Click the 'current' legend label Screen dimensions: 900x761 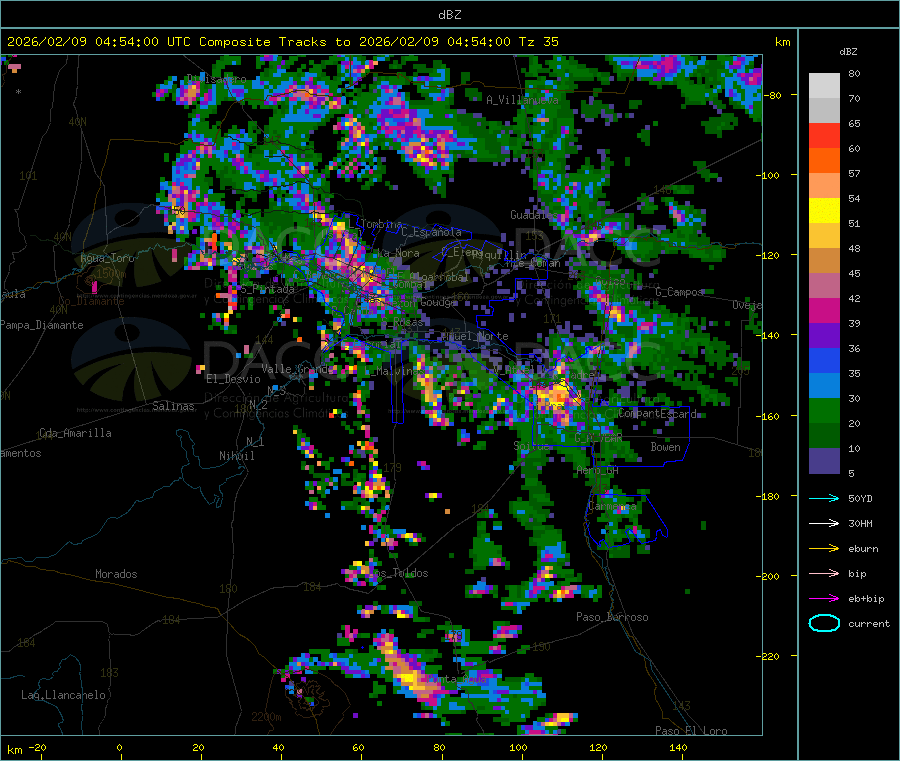coord(868,624)
